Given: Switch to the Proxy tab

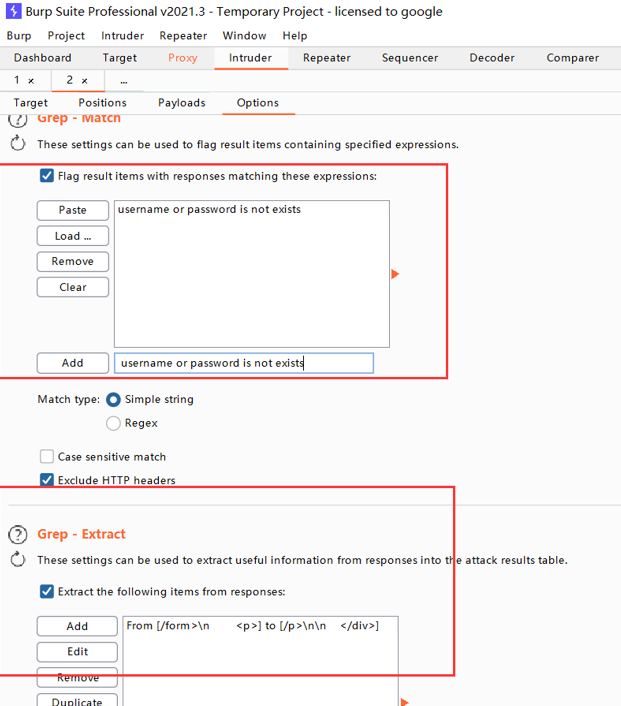Looking at the screenshot, I should coord(183,58).
